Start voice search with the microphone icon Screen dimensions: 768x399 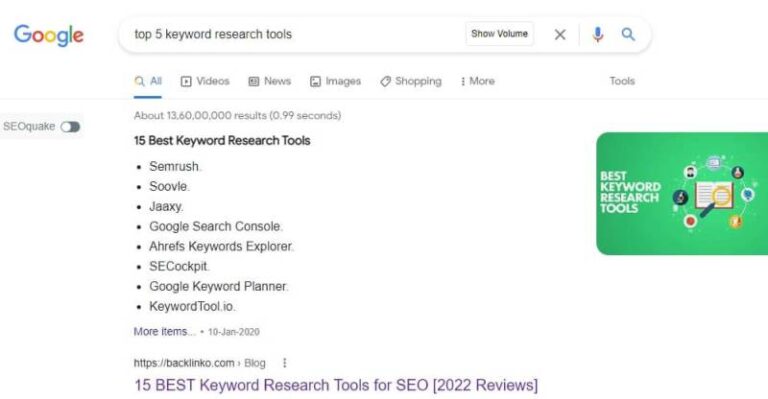coord(598,34)
